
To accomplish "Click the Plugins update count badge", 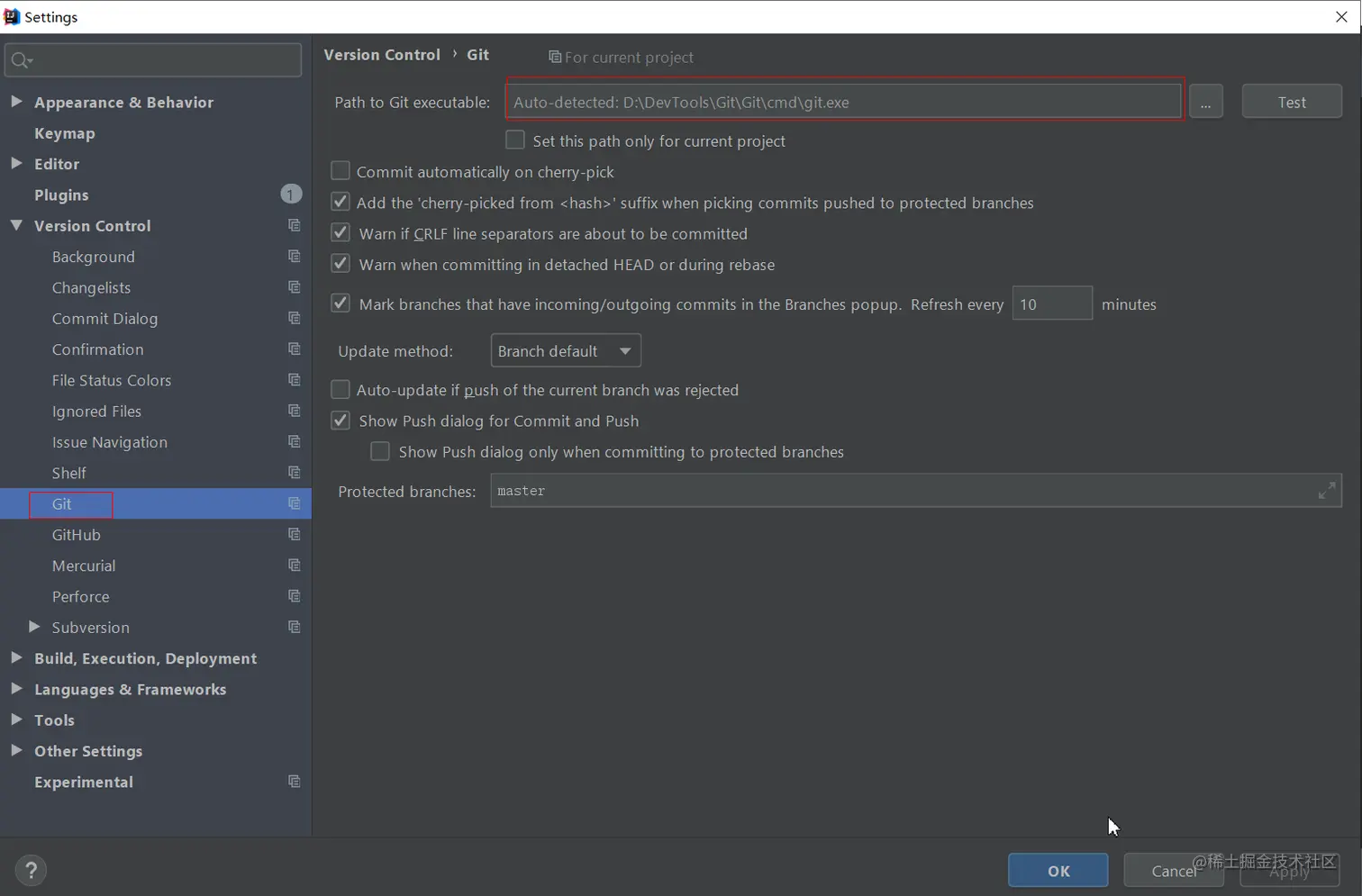I will (291, 195).
